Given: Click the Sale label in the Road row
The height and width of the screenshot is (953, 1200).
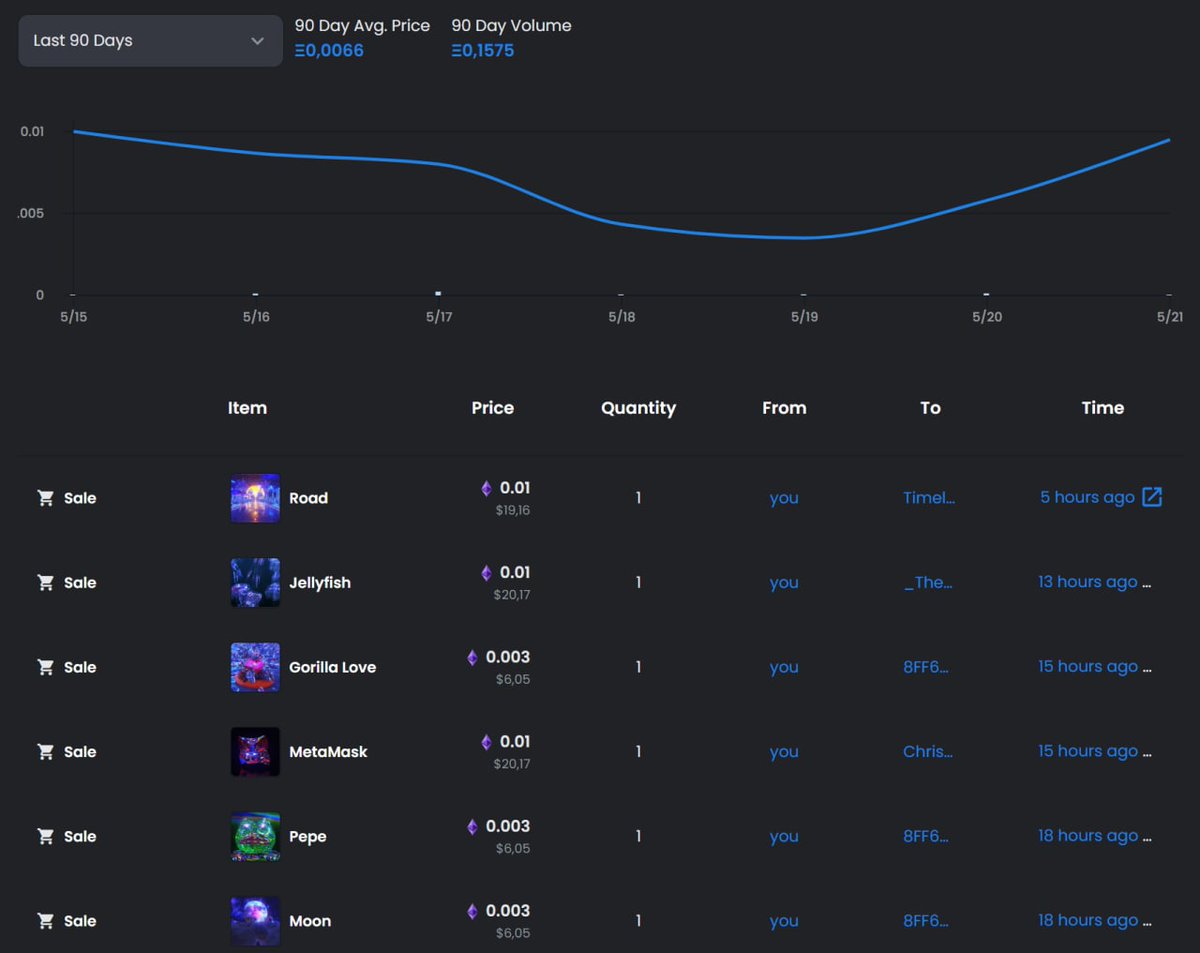Looking at the screenshot, I should point(80,498).
